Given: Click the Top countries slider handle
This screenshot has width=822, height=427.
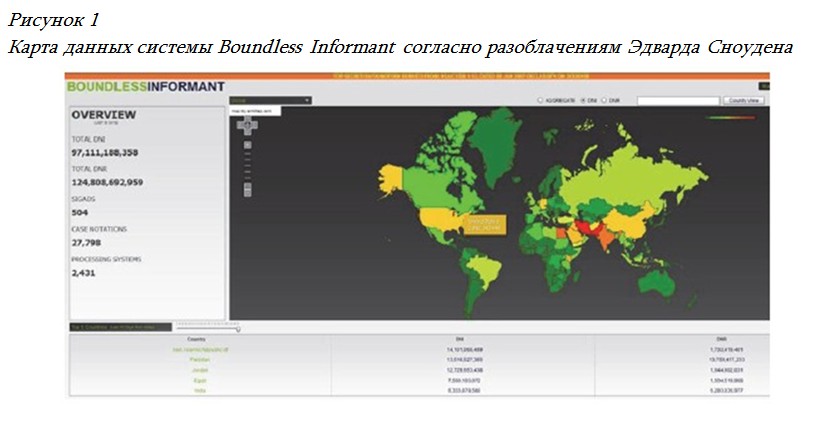Looking at the screenshot, I should (238, 329).
